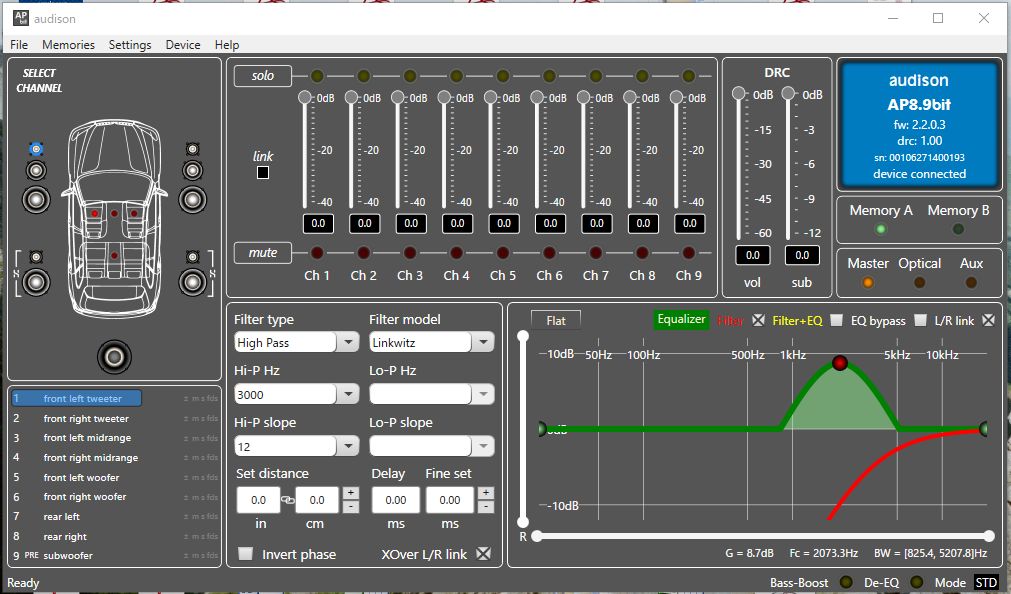The image size is (1011, 594).
Task: Select the front right tweeter speaker icon
Action: click(x=192, y=149)
